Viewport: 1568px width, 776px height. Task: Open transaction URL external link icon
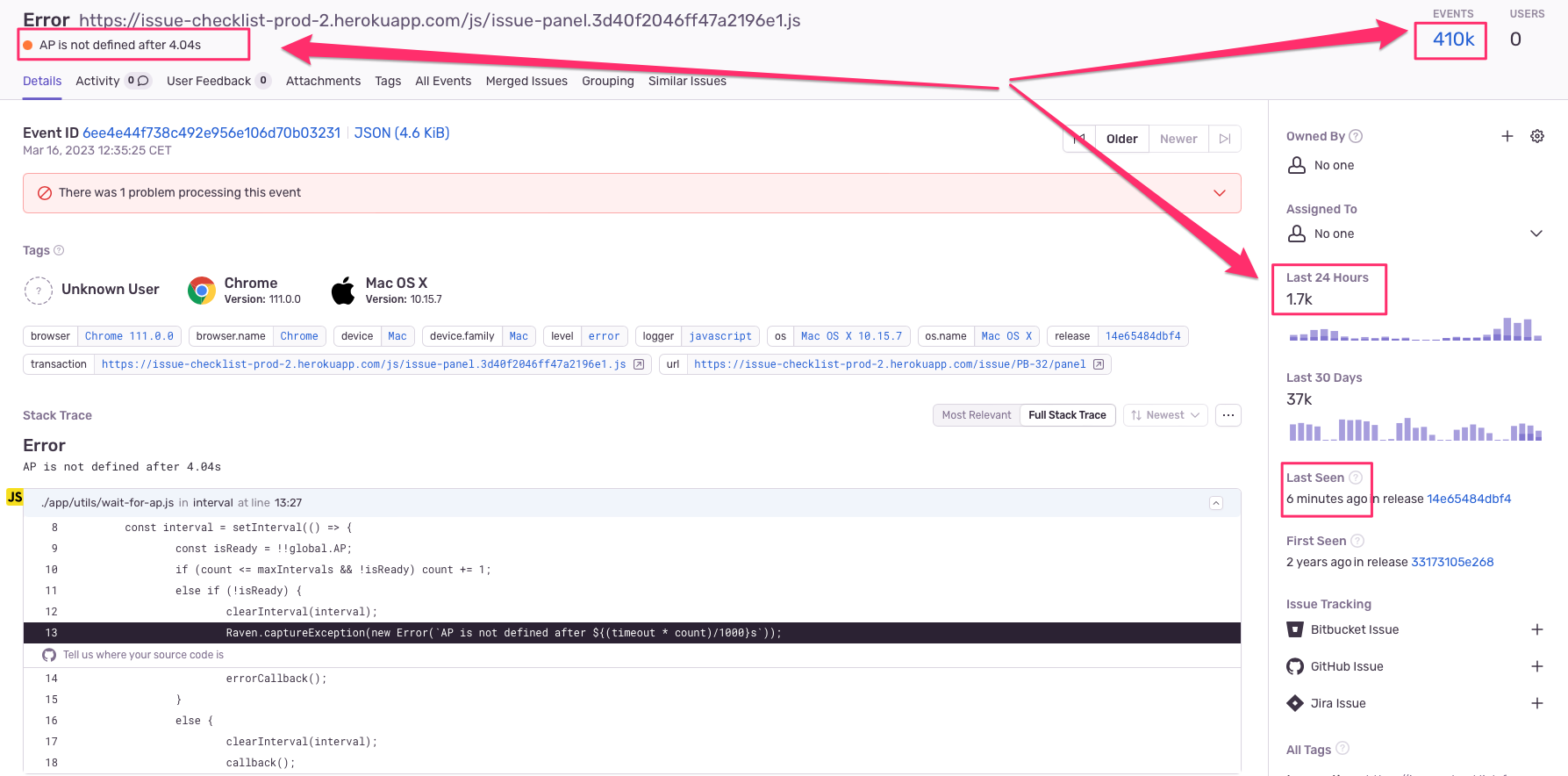[x=639, y=364]
